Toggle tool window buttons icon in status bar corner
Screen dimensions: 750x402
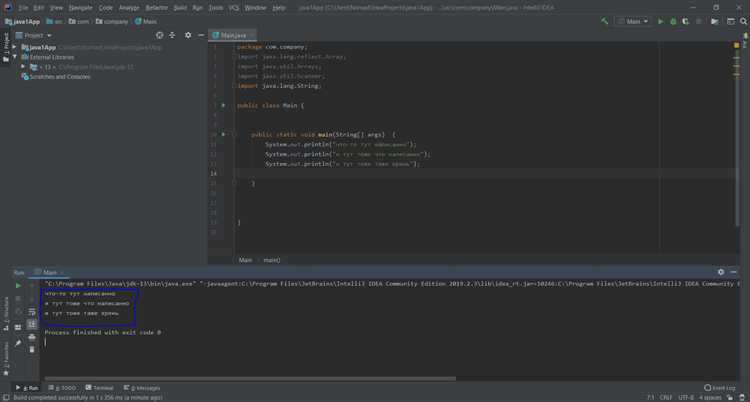(x=5, y=397)
